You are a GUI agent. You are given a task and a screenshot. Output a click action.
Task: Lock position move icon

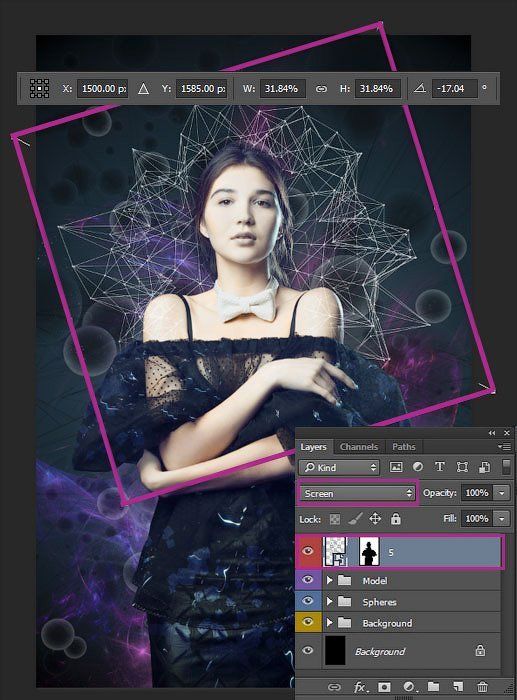coord(375,519)
